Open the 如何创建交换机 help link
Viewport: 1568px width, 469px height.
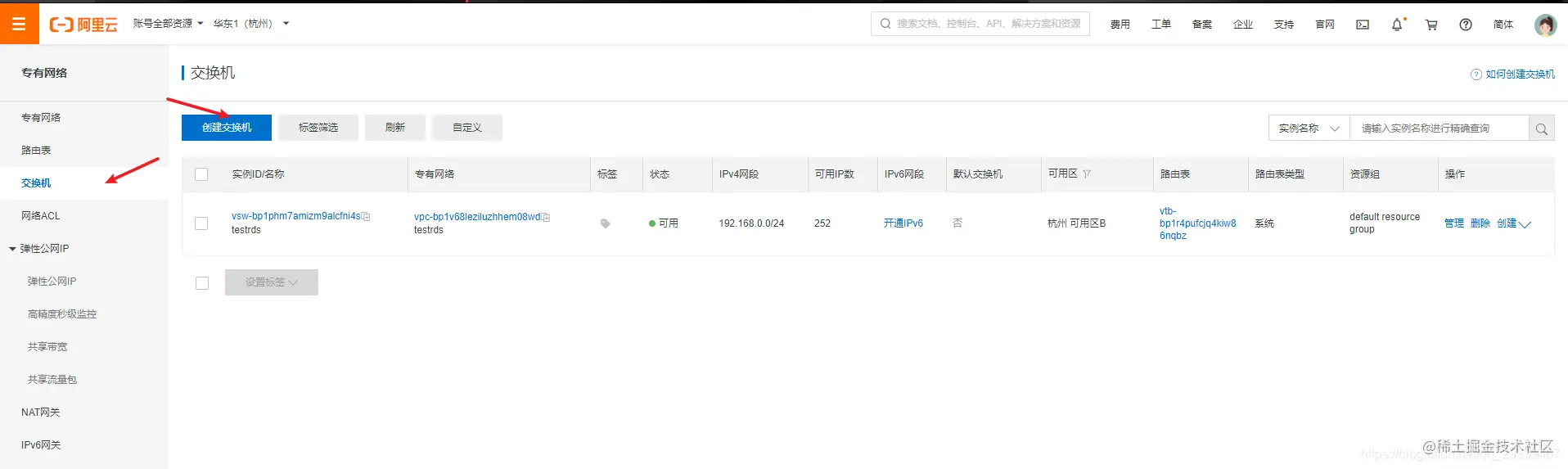click(x=1520, y=74)
